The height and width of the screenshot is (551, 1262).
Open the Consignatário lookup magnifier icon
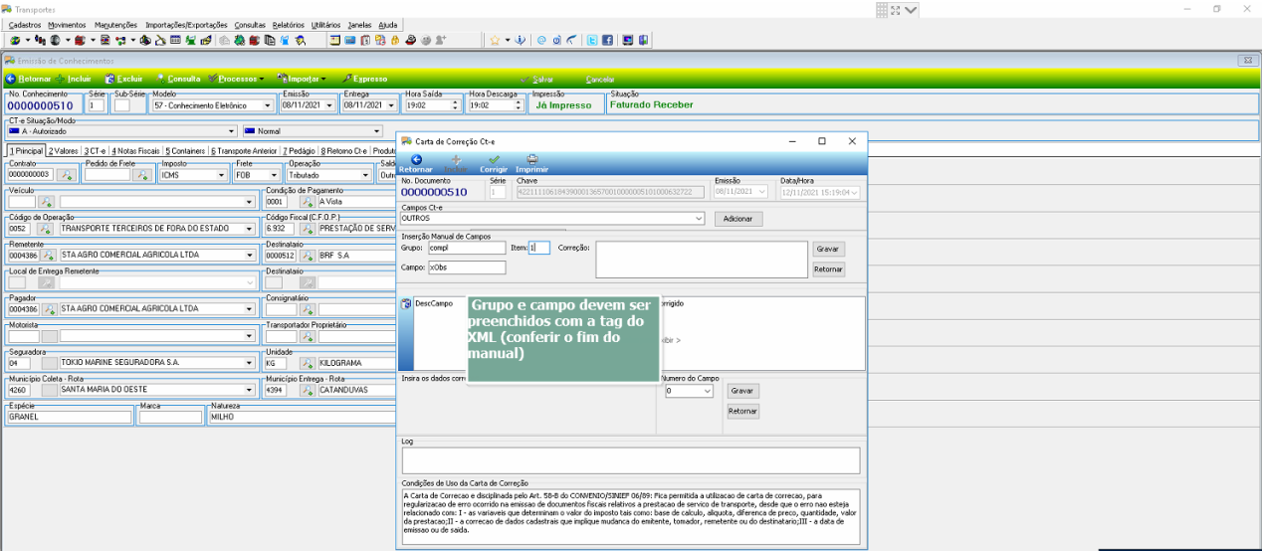(x=308, y=309)
